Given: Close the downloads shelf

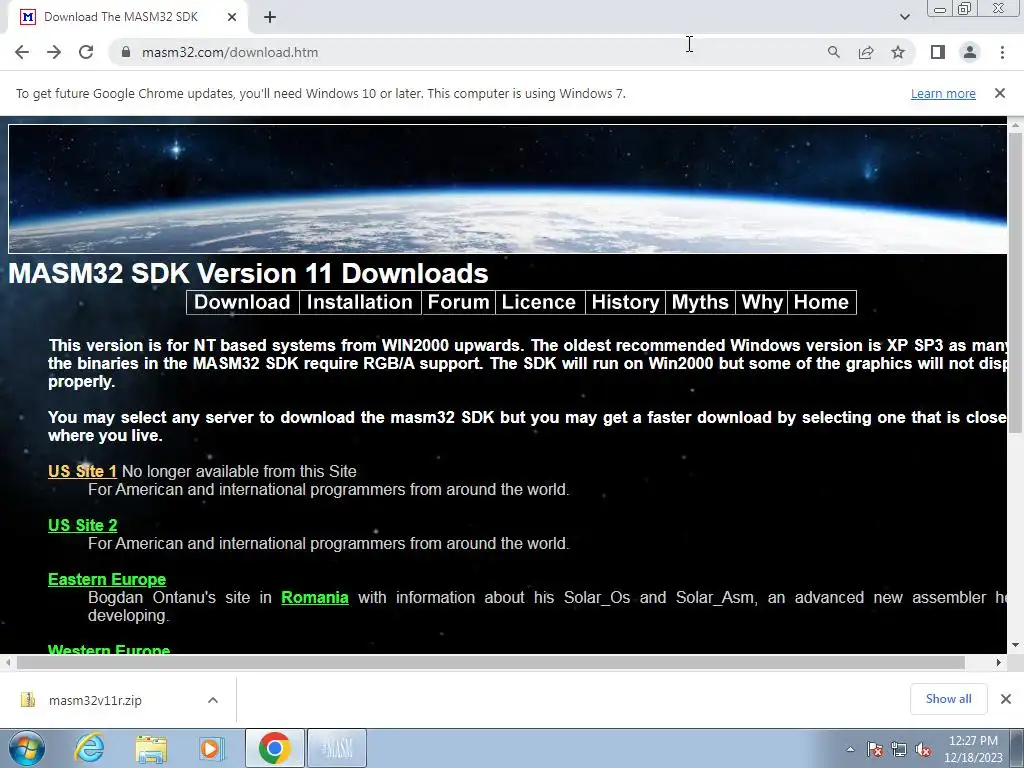Looking at the screenshot, I should click(x=1006, y=699).
